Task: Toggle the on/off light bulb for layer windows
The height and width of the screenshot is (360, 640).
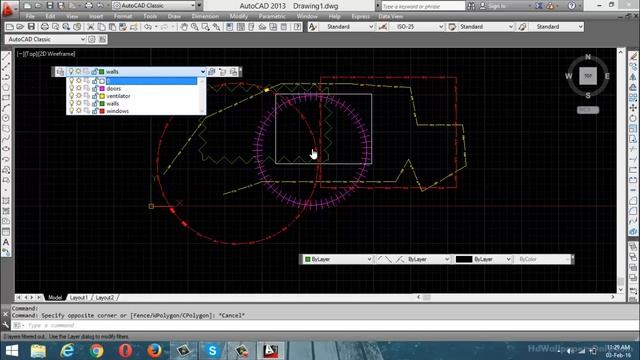Action: pos(71,111)
